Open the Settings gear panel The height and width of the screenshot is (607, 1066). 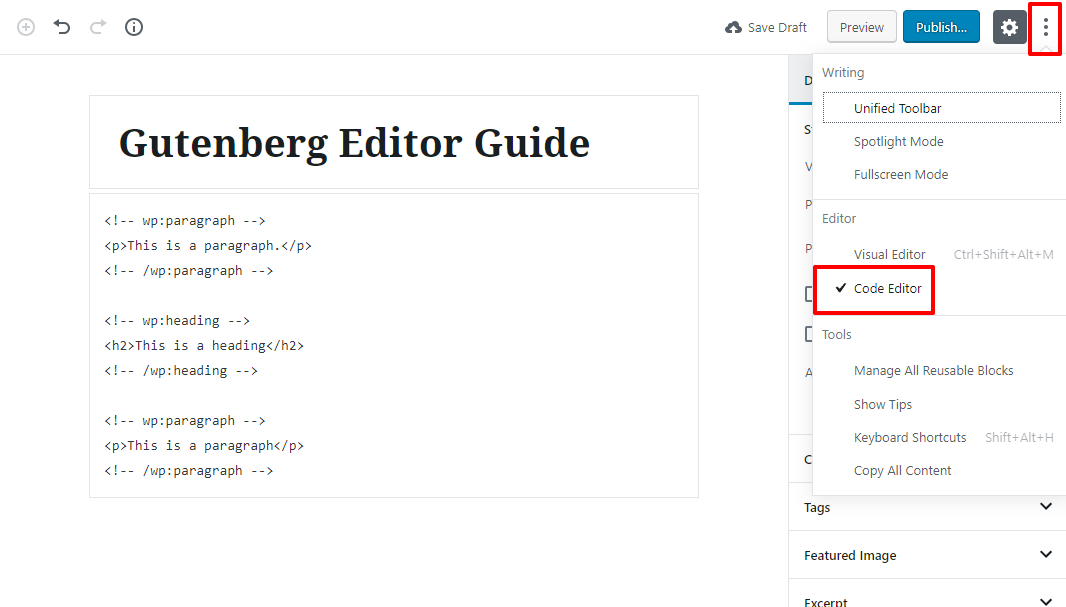pos(1010,27)
